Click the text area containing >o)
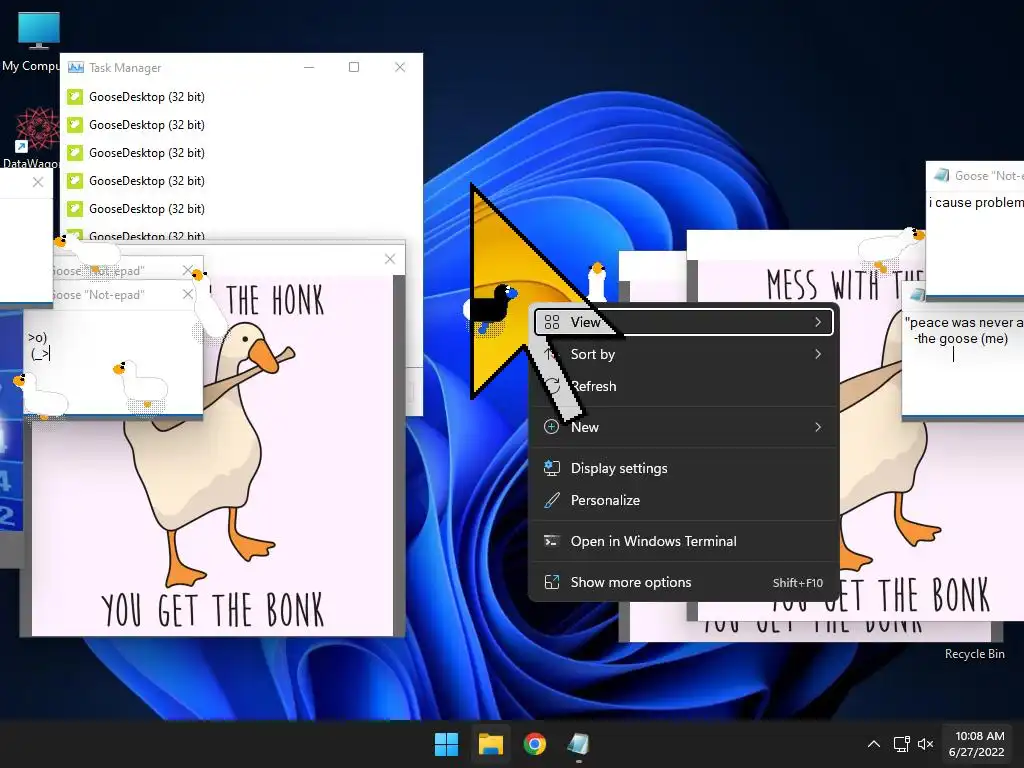The image size is (1024, 768). (x=113, y=360)
